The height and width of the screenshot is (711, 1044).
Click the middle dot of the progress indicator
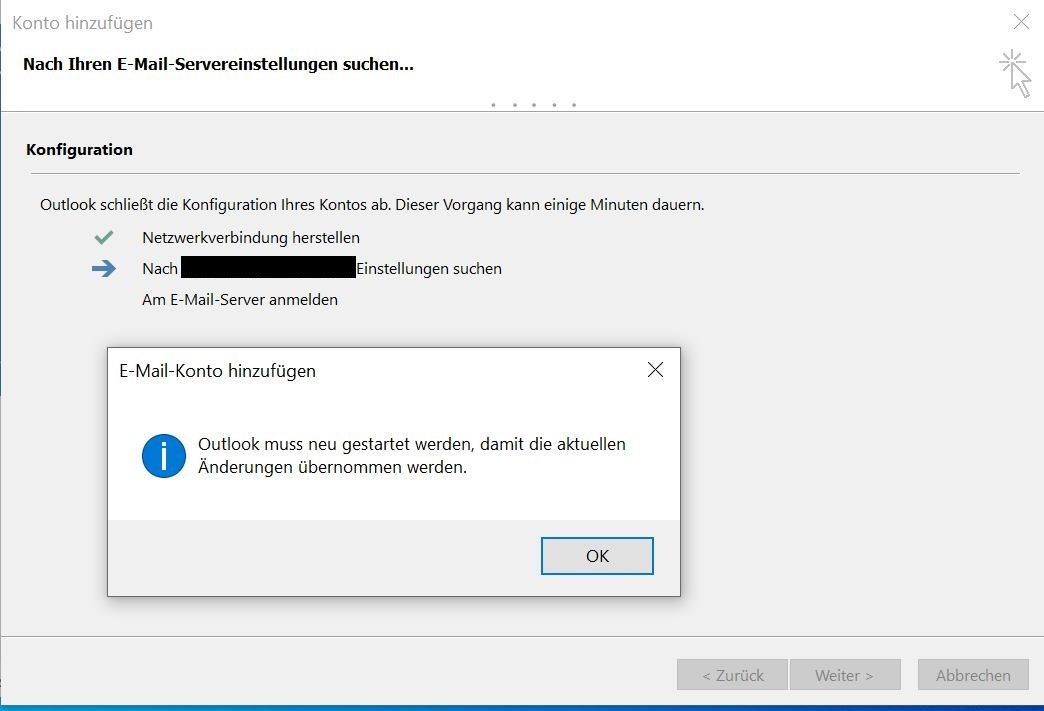[x=533, y=104]
